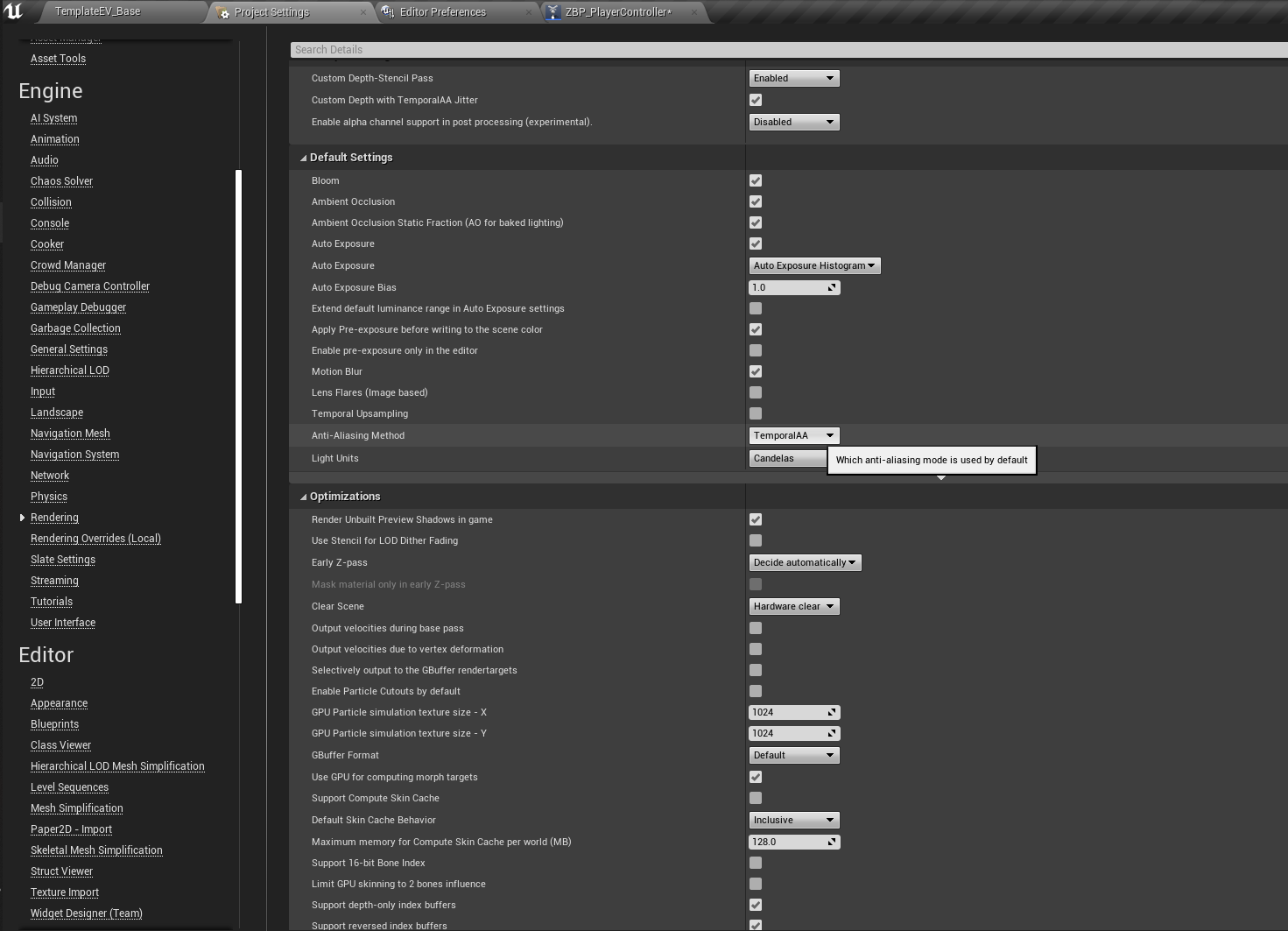Disable the Motion Blur checkbox
1288x931 pixels.
(x=755, y=371)
